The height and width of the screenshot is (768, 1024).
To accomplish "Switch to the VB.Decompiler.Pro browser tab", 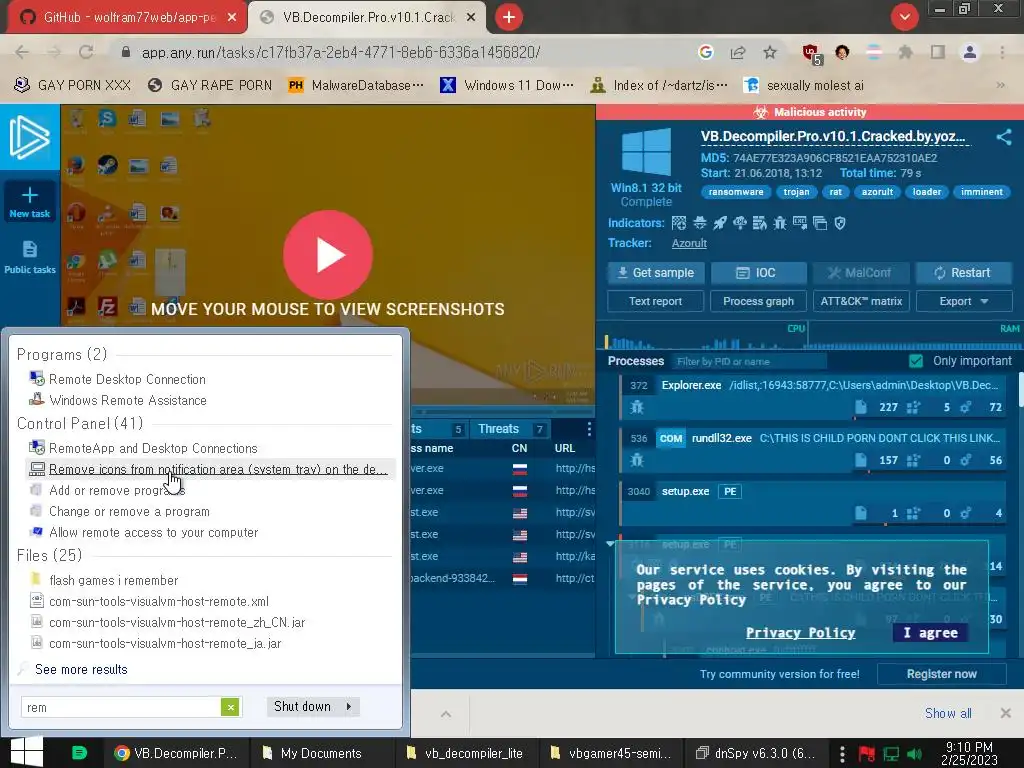I will (x=369, y=17).
